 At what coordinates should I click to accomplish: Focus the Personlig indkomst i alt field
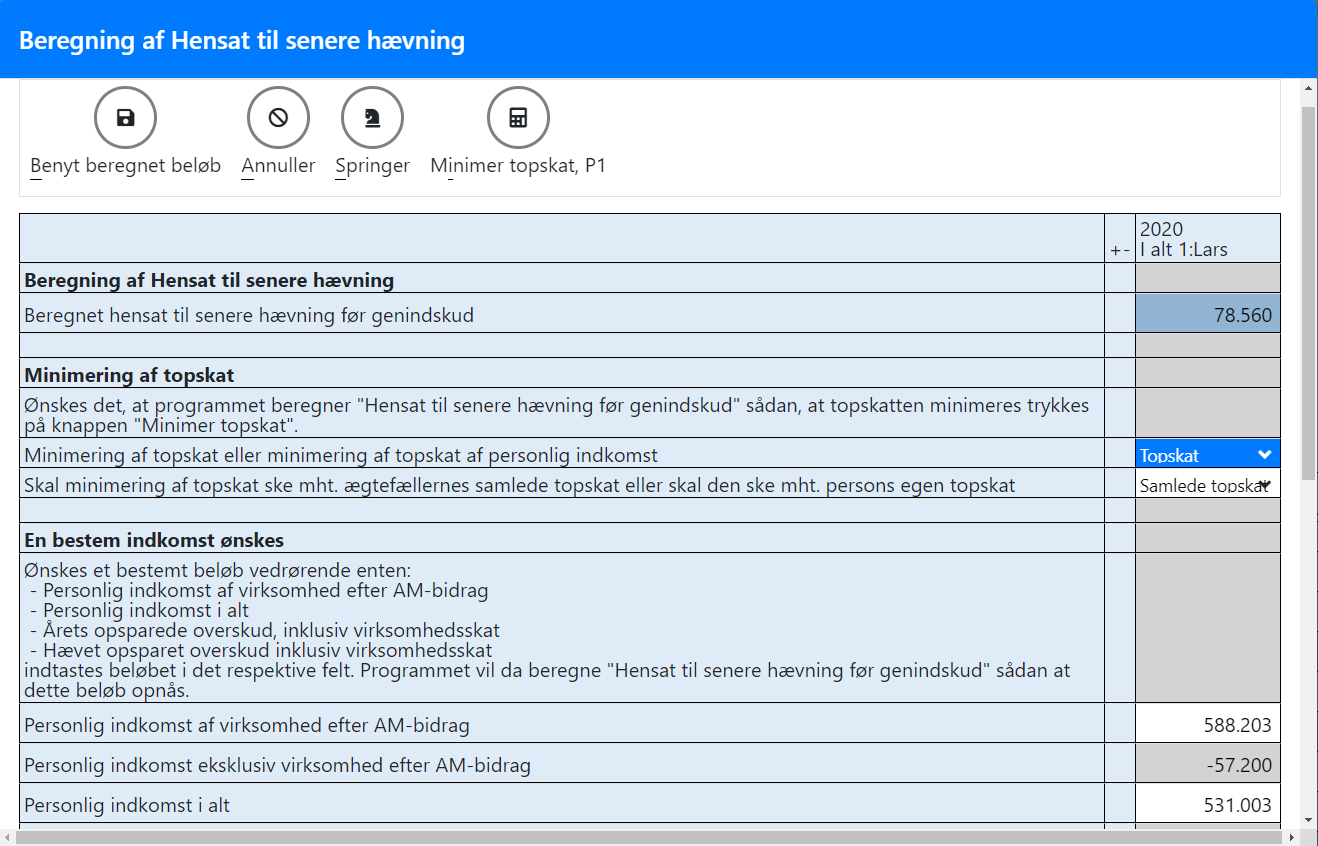click(x=1207, y=804)
